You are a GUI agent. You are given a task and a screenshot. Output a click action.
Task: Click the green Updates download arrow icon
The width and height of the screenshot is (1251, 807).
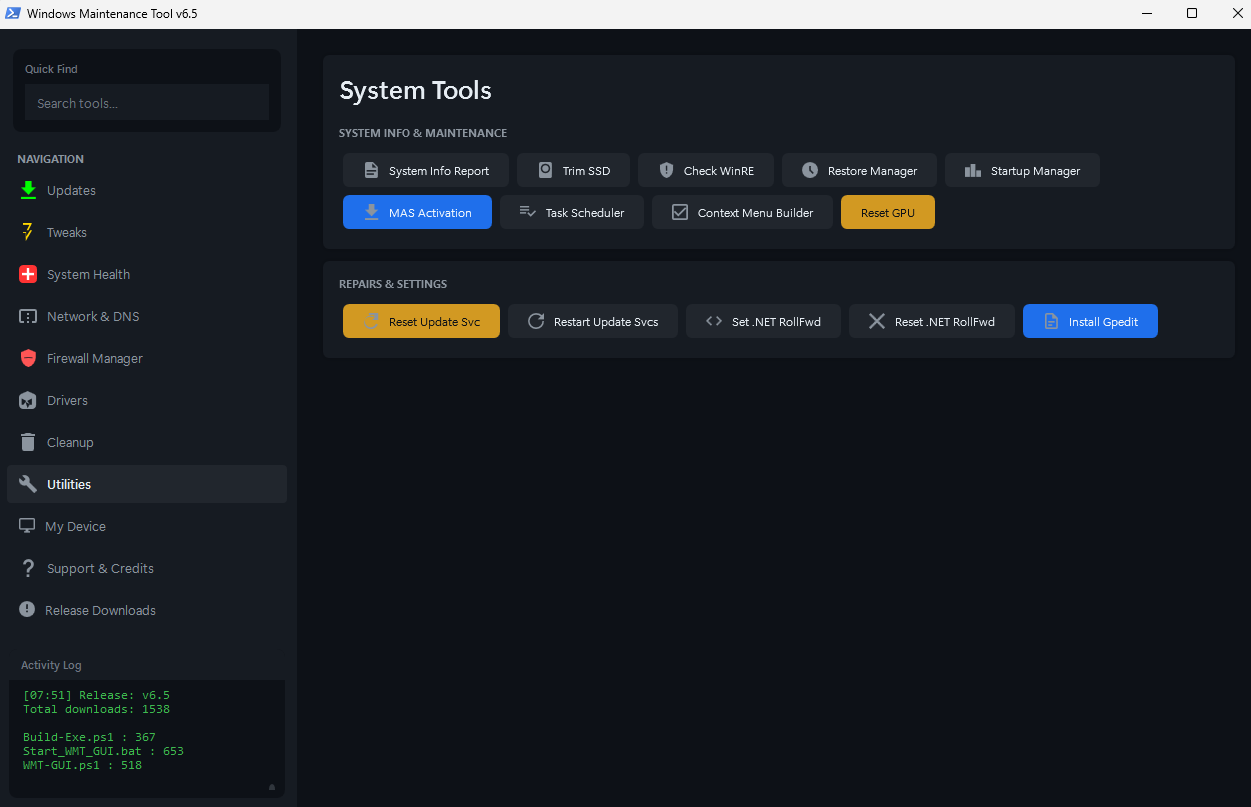(x=28, y=190)
